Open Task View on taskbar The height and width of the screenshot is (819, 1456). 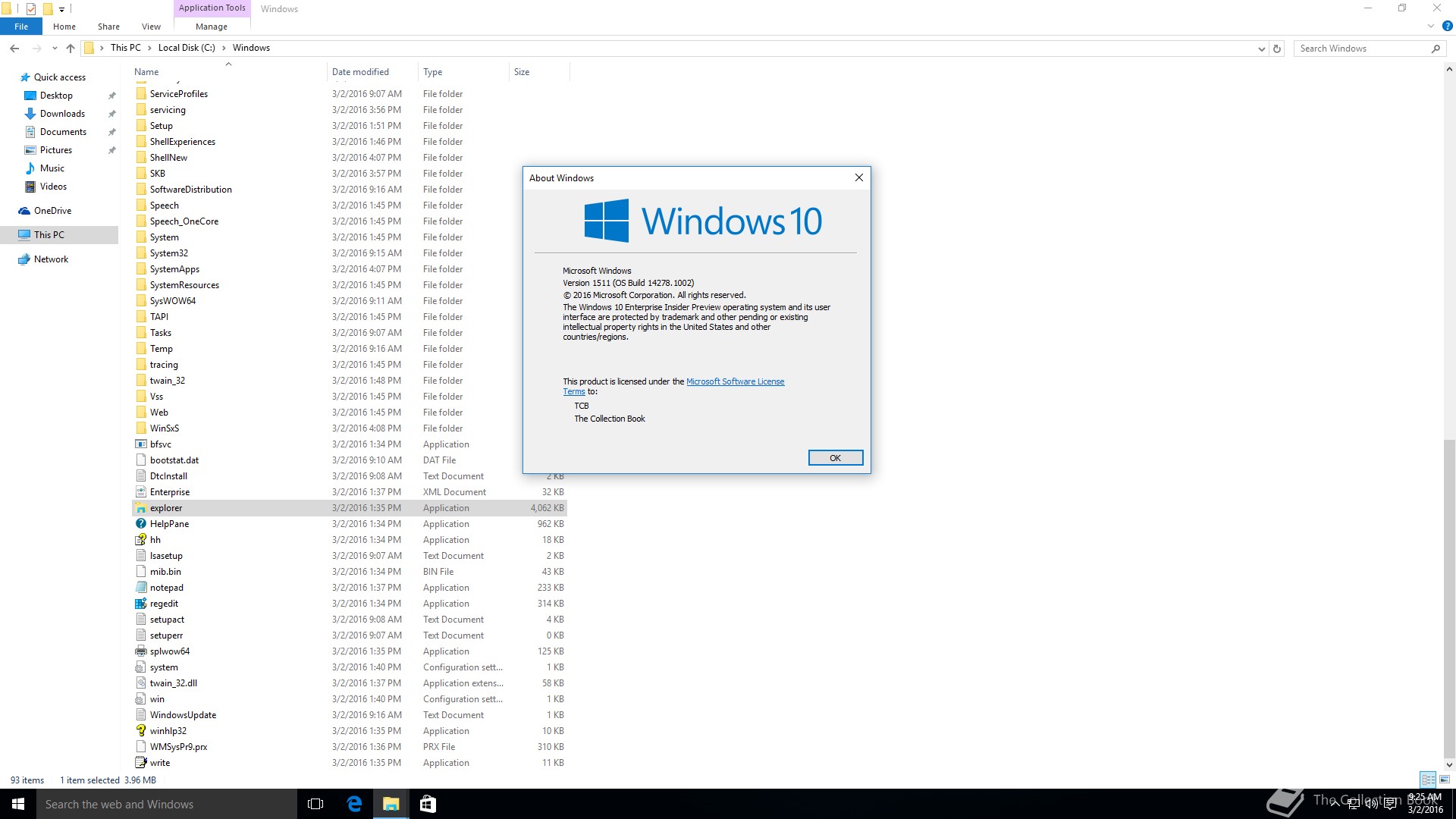coord(315,804)
